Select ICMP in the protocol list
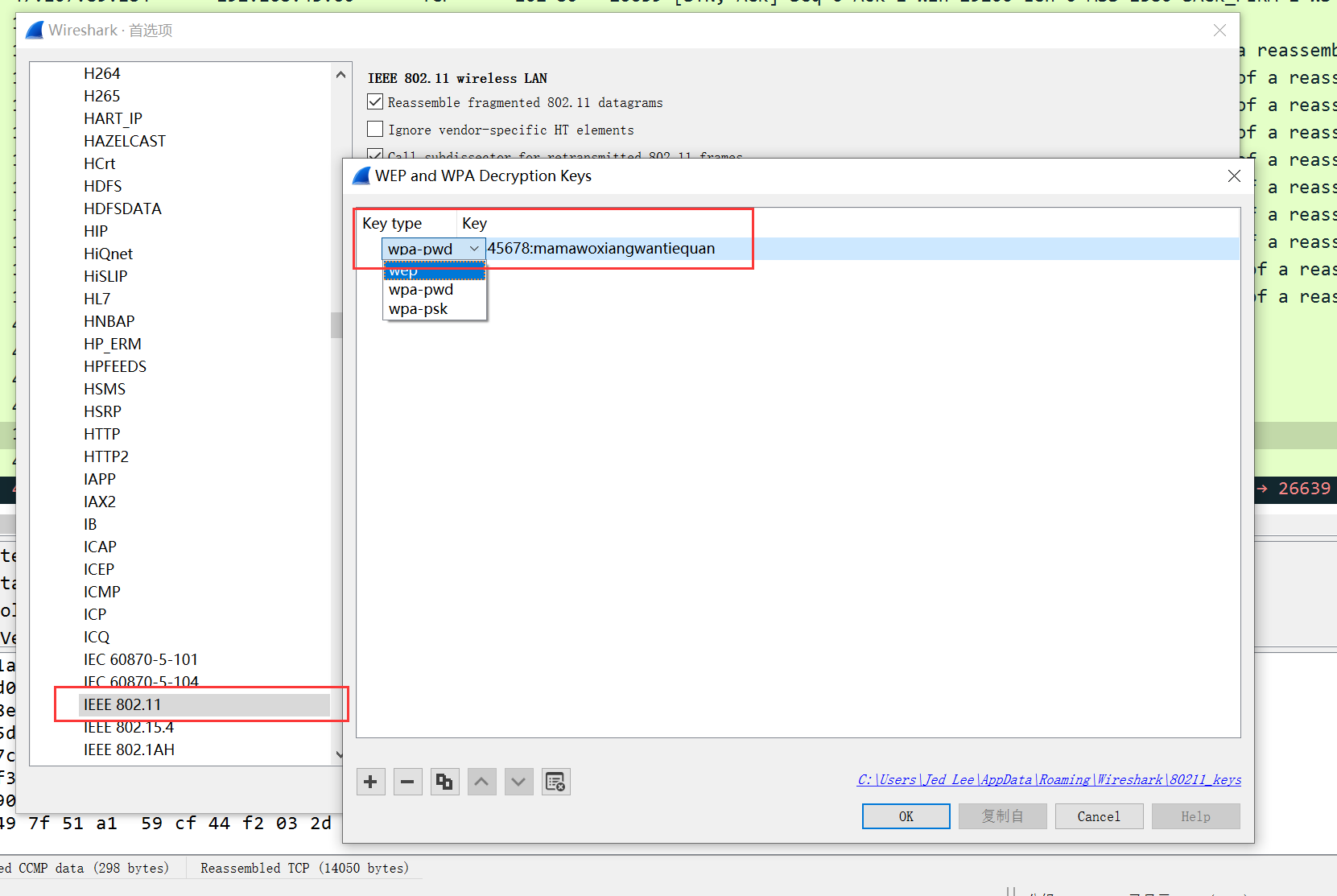Image resolution: width=1337 pixels, height=896 pixels. [x=102, y=592]
